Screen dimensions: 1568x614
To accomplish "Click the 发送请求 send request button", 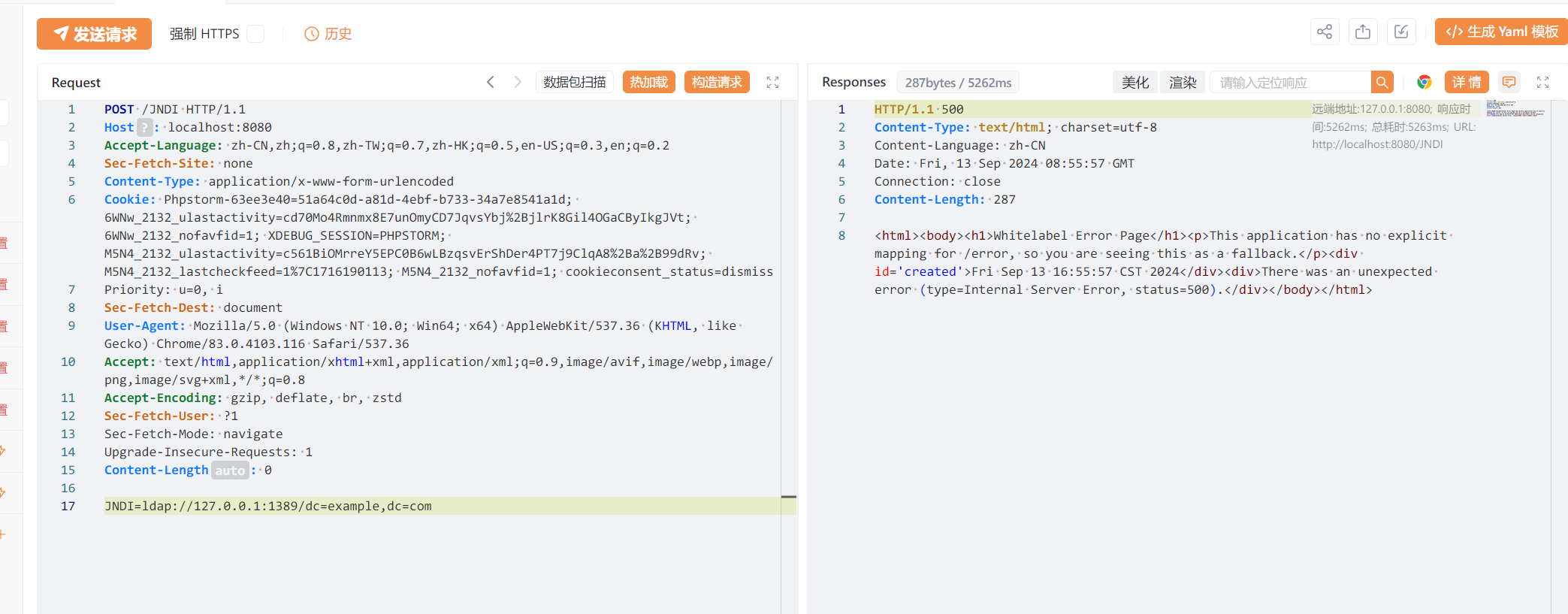I will pos(94,34).
